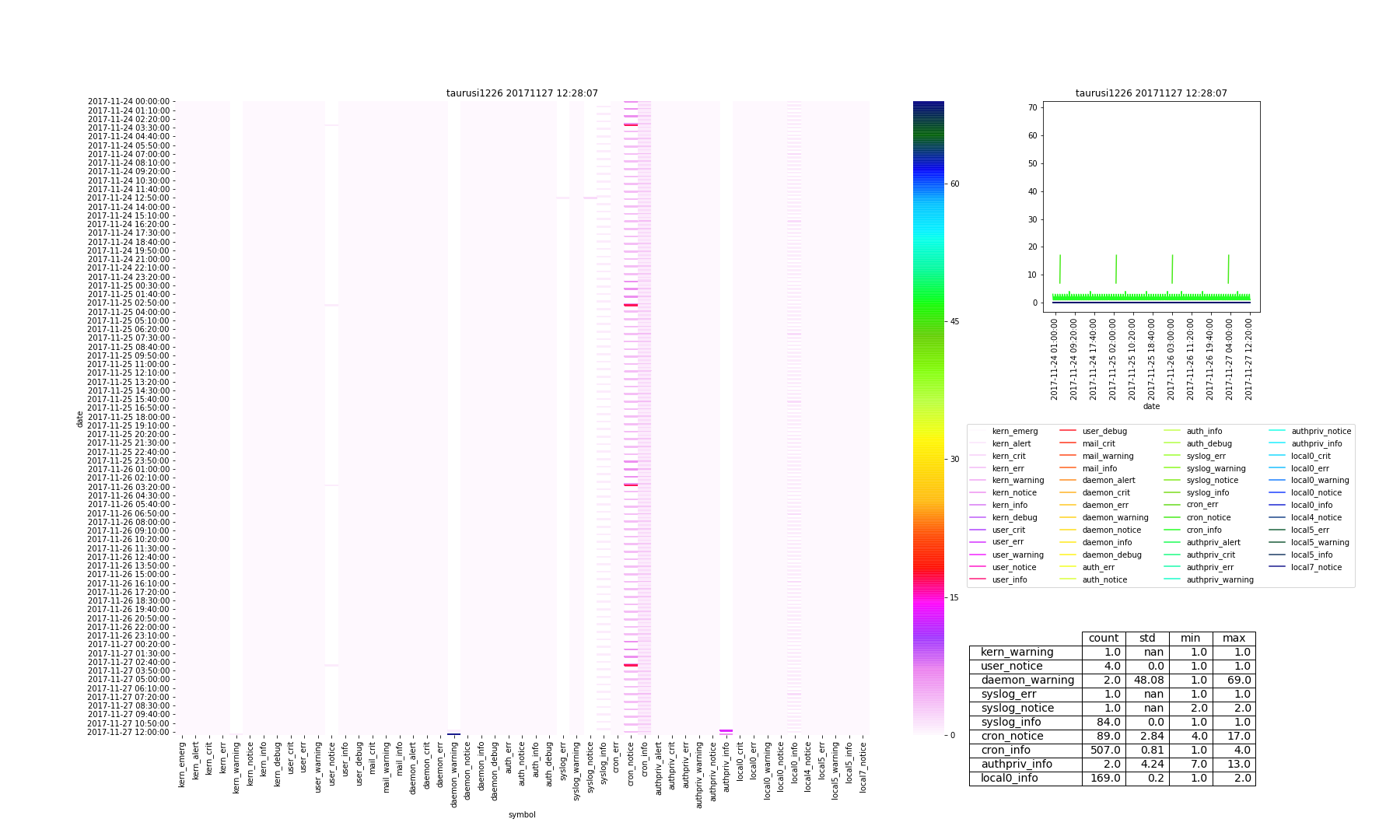Image resolution: width=1400 pixels, height=840 pixels.
Task: Click the authpriv_info row label in the table
Action: [1016, 765]
